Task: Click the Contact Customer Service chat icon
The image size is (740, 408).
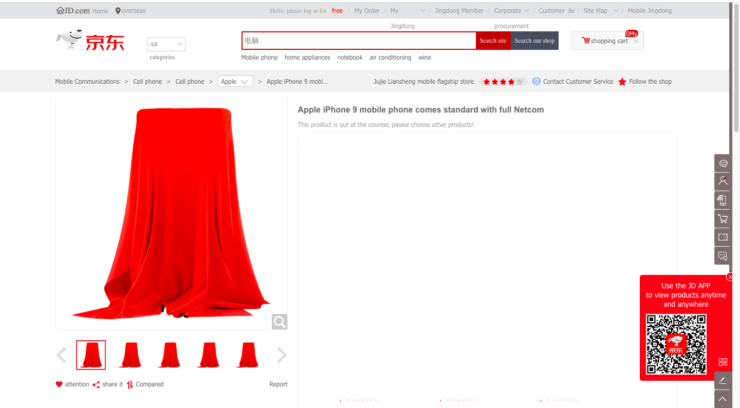Action: (x=536, y=81)
